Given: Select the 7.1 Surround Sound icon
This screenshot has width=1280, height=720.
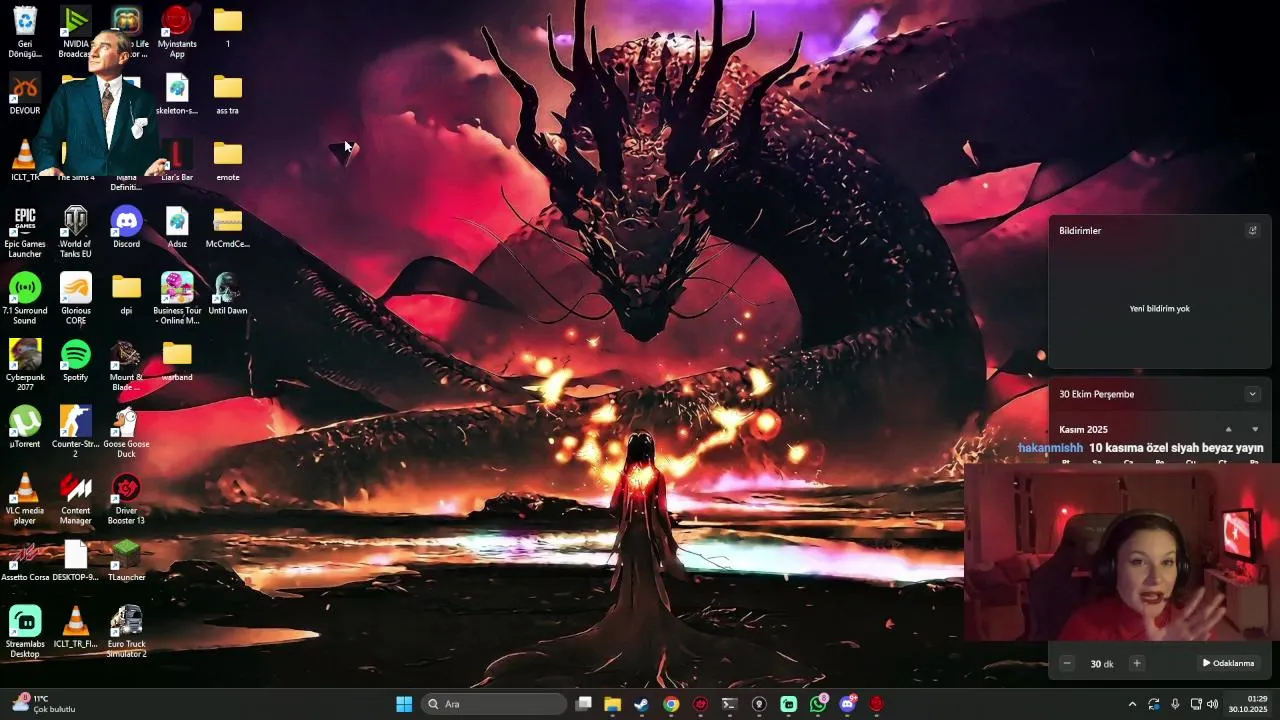Looking at the screenshot, I should 25,298.
